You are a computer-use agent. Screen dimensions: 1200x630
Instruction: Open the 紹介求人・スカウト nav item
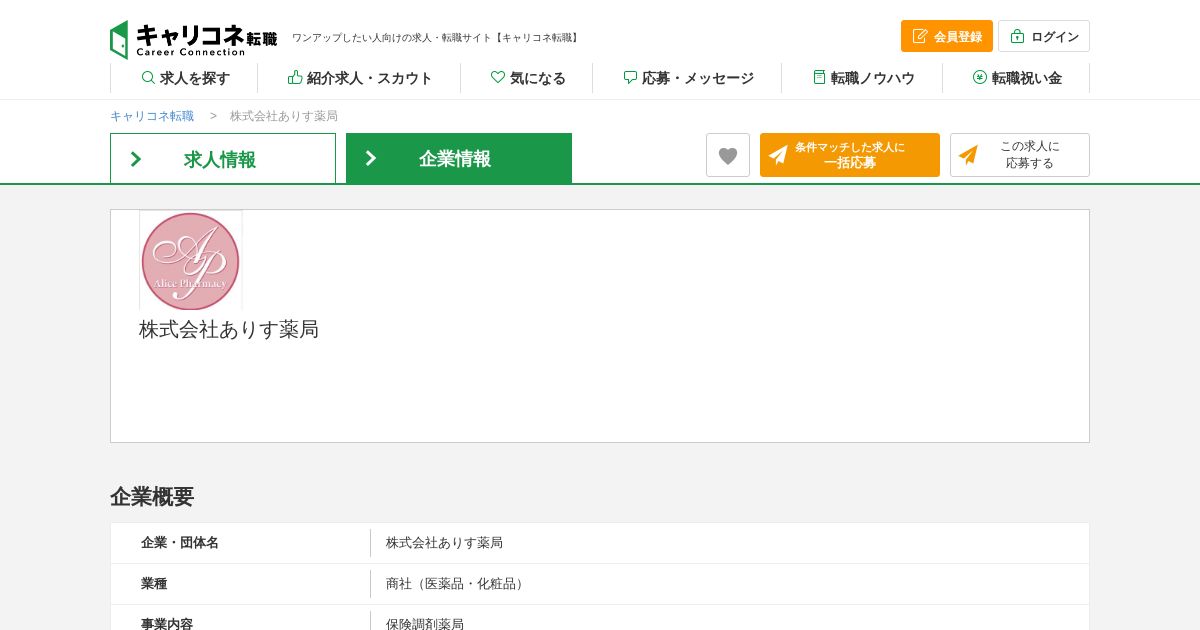click(x=360, y=78)
